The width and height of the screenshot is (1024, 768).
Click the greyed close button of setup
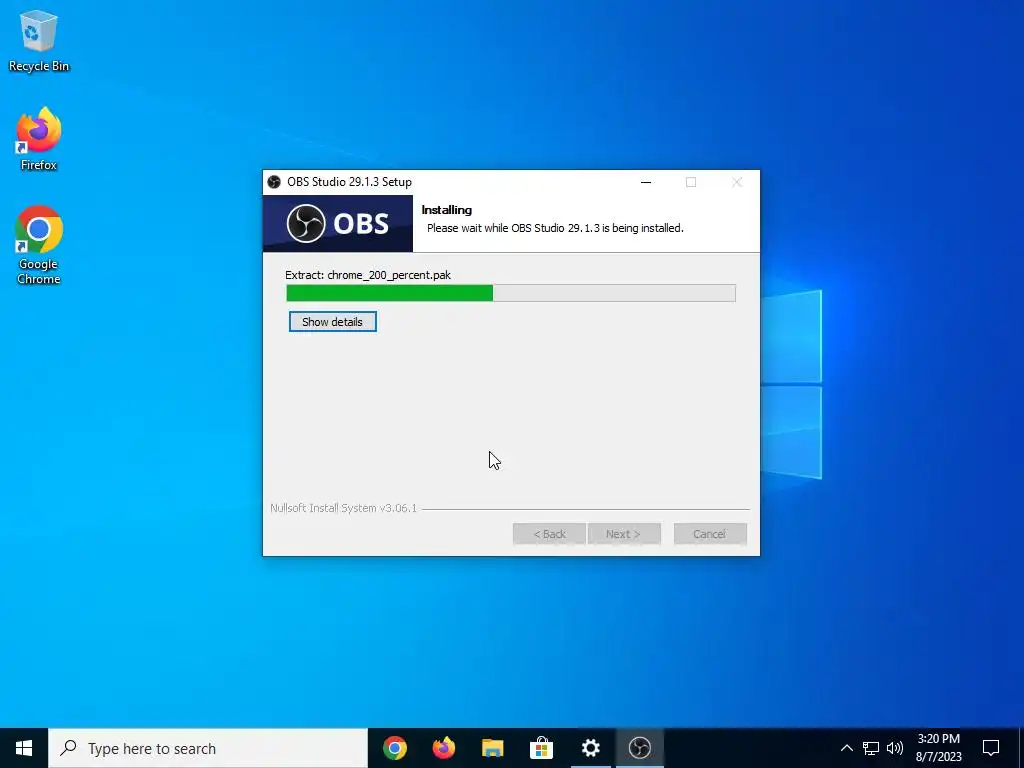[x=737, y=182]
